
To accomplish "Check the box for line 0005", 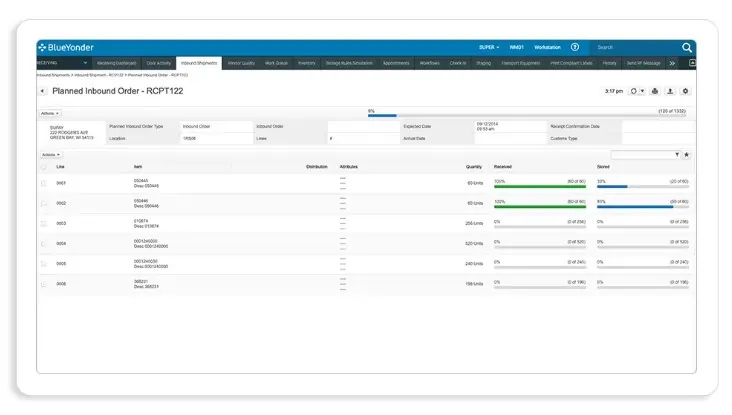I will pyautogui.click(x=43, y=264).
